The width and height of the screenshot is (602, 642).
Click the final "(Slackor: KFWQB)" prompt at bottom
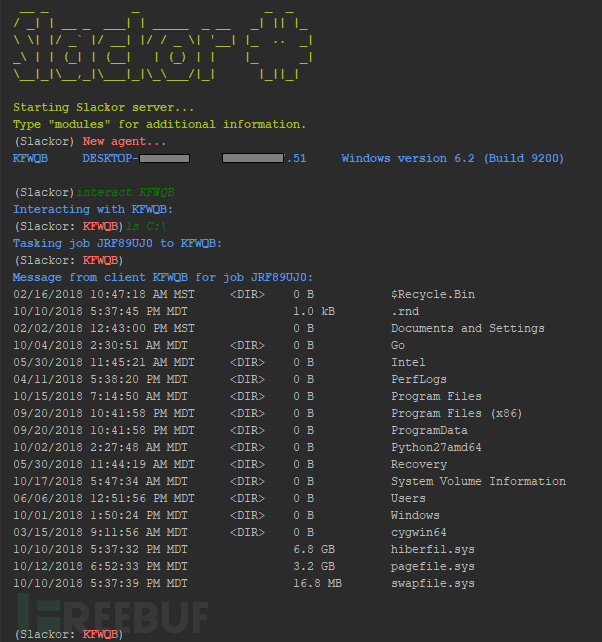point(69,635)
